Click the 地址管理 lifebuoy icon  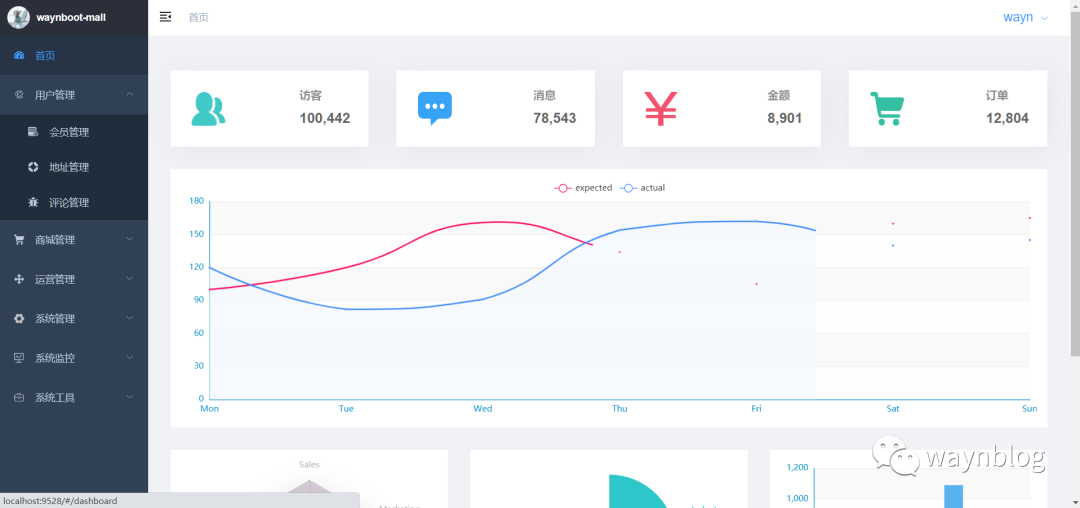pos(33,167)
